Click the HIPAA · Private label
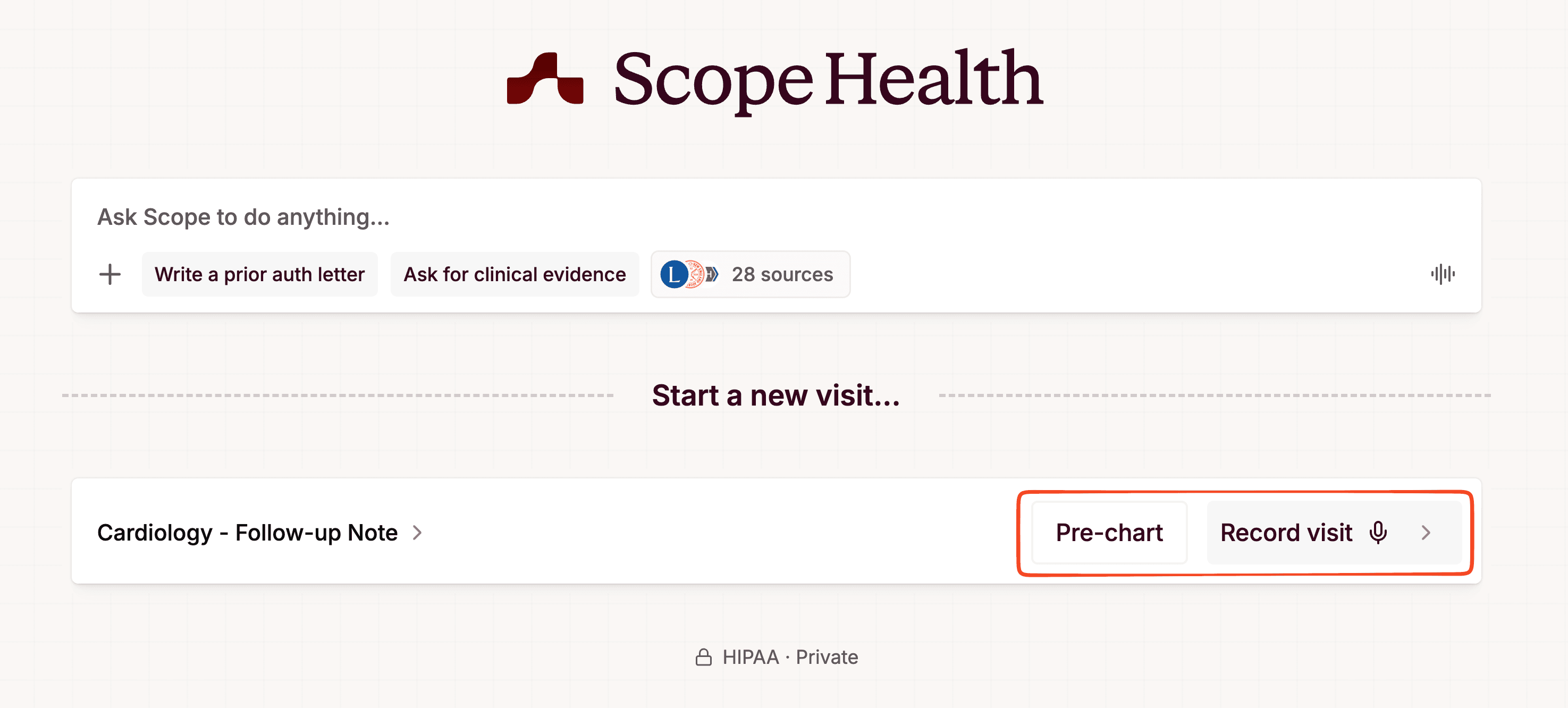 790,658
